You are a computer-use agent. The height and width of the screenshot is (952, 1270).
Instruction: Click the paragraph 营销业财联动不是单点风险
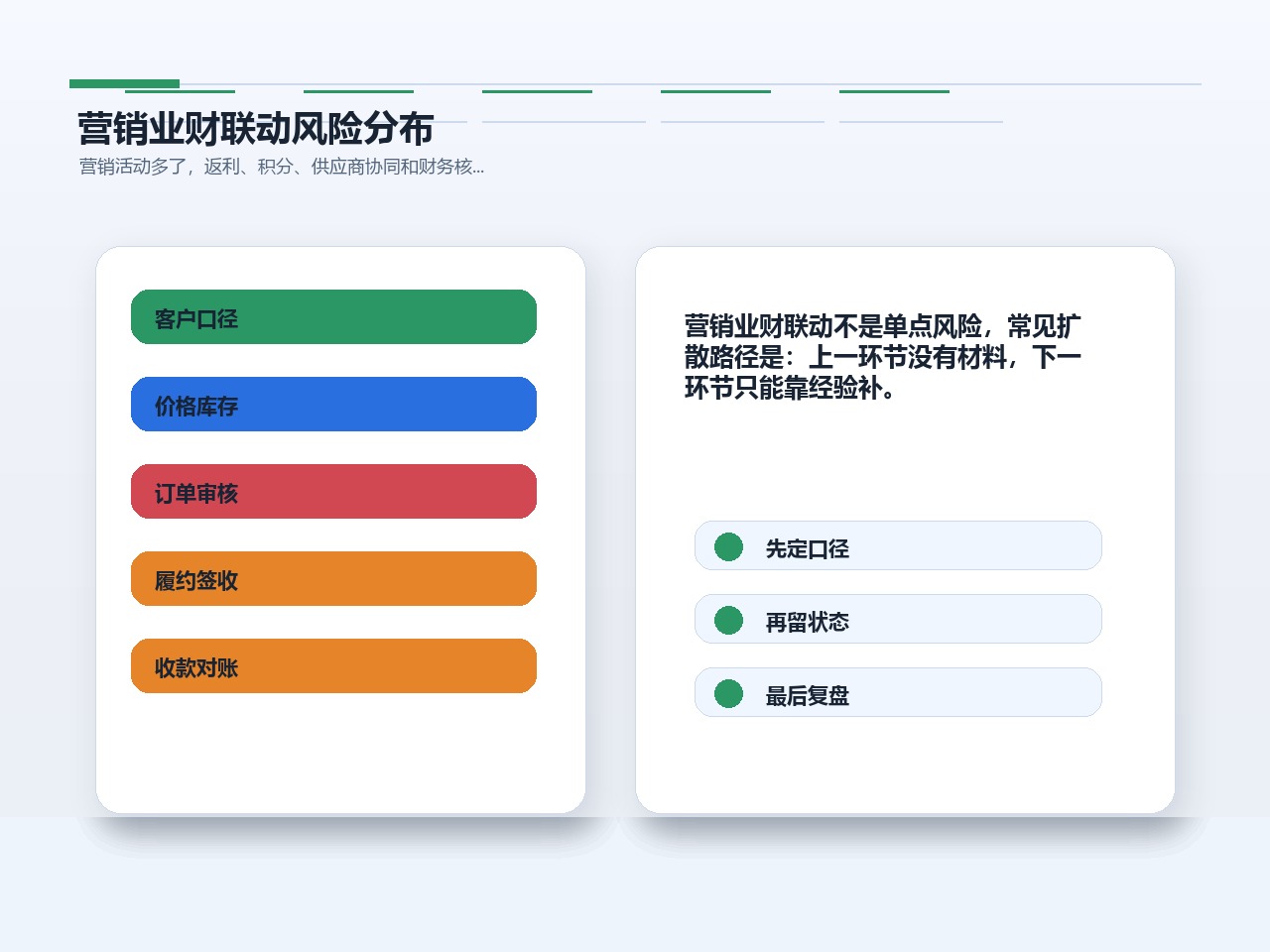(x=882, y=357)
